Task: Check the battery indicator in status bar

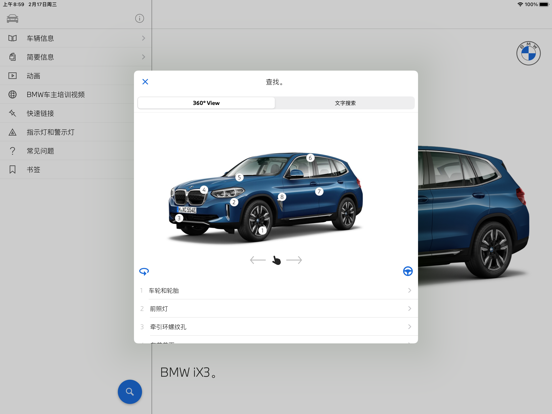Action: [544, 4]
